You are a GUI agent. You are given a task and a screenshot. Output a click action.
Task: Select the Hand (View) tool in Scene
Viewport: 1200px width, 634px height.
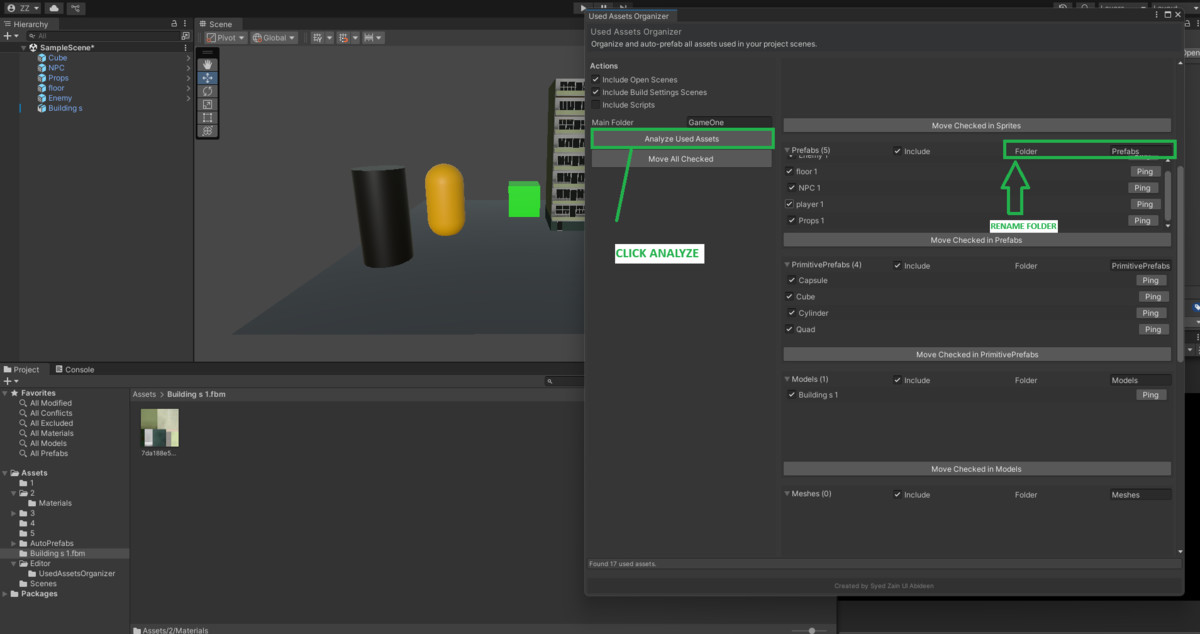[x=208, y=65]
